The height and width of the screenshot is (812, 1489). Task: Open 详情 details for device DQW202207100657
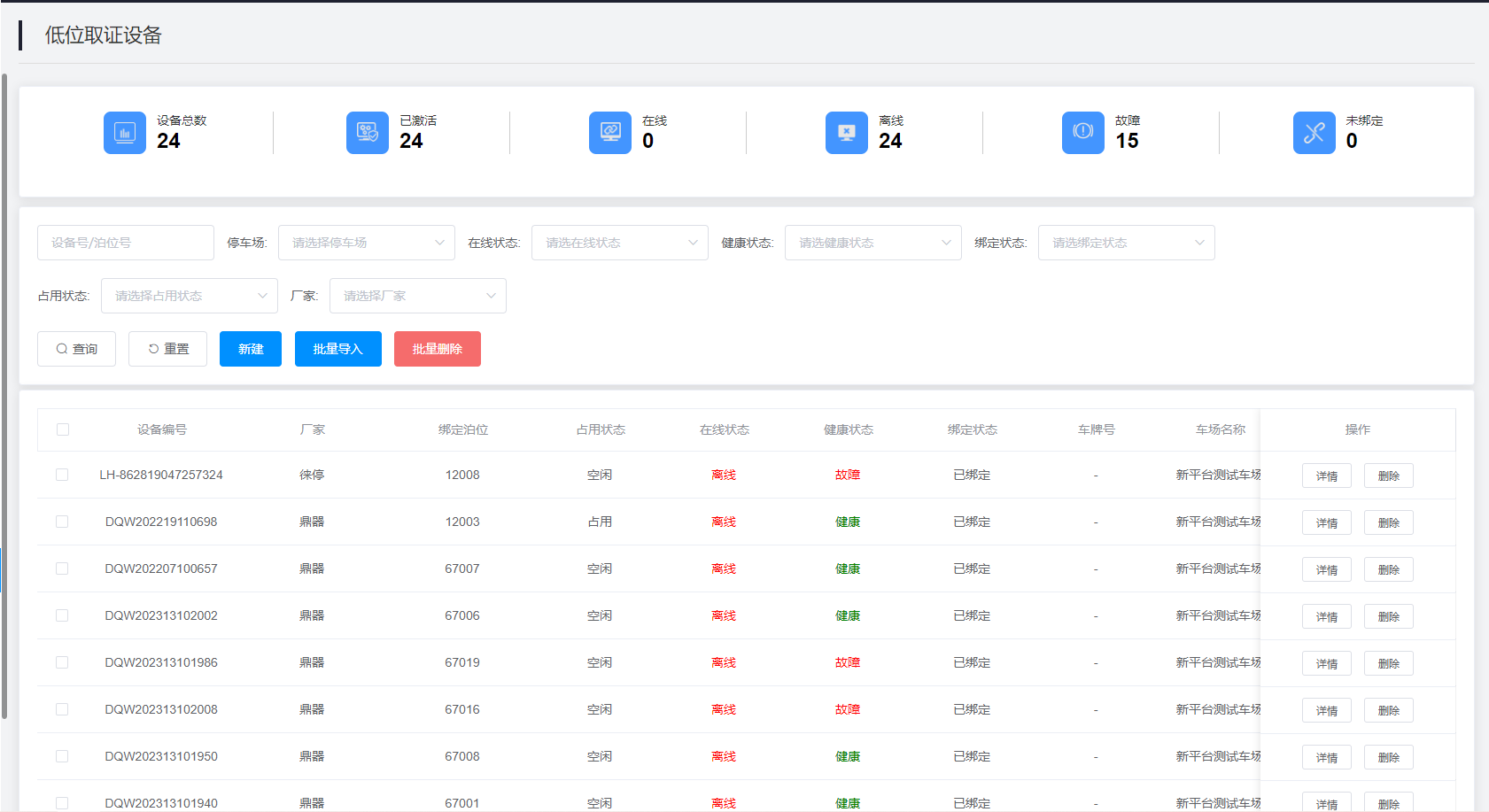pyautogui.click(x=1326, y=569)
